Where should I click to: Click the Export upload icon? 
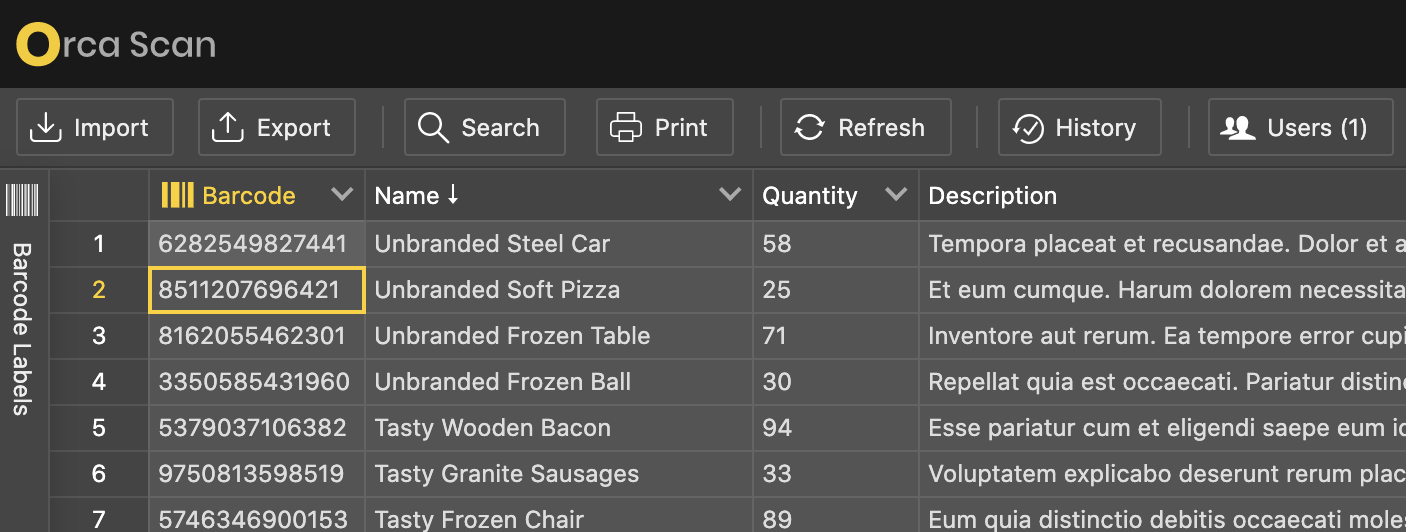(228, 128)
